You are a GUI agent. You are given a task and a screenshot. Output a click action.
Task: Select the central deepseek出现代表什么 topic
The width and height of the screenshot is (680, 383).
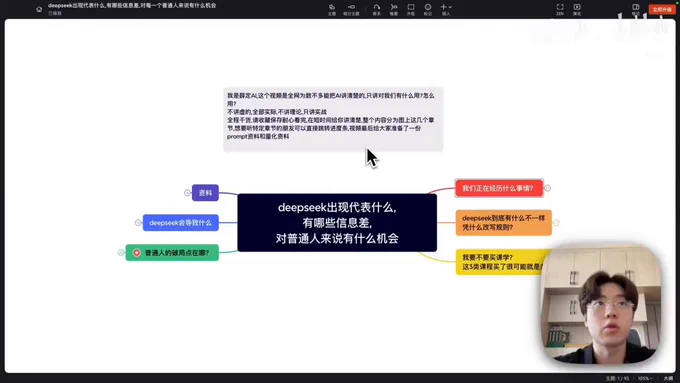[x=337, y=223]
